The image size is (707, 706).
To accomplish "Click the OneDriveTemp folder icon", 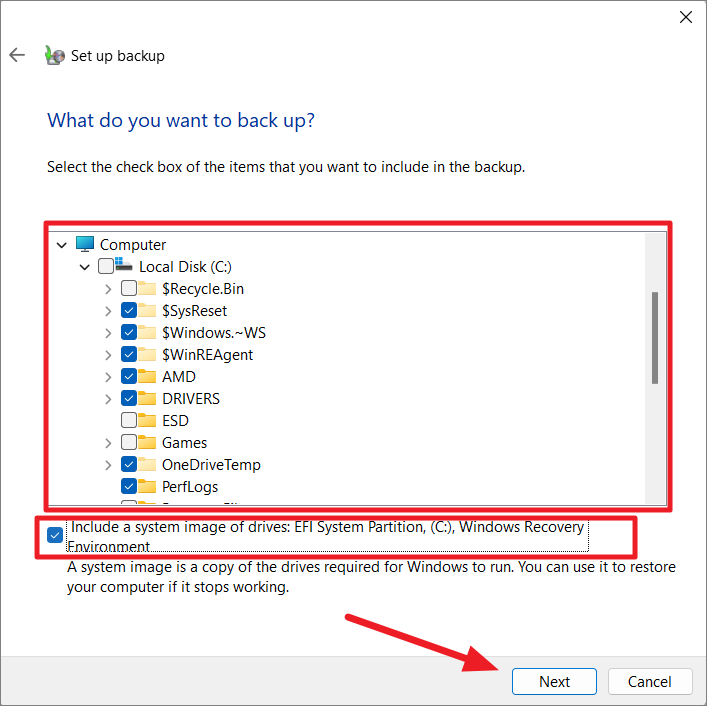I will pyautogui.click(x=147, y=464).
